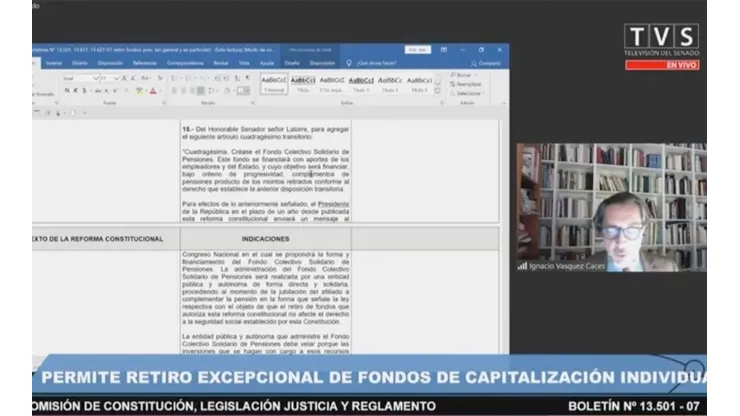
Task: Center the paragraph alignment
Action: coord(183,91)
